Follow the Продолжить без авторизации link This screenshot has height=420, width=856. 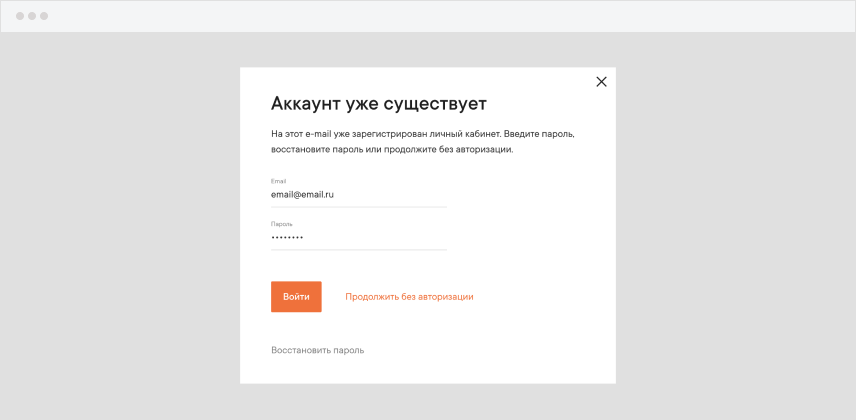409,297
